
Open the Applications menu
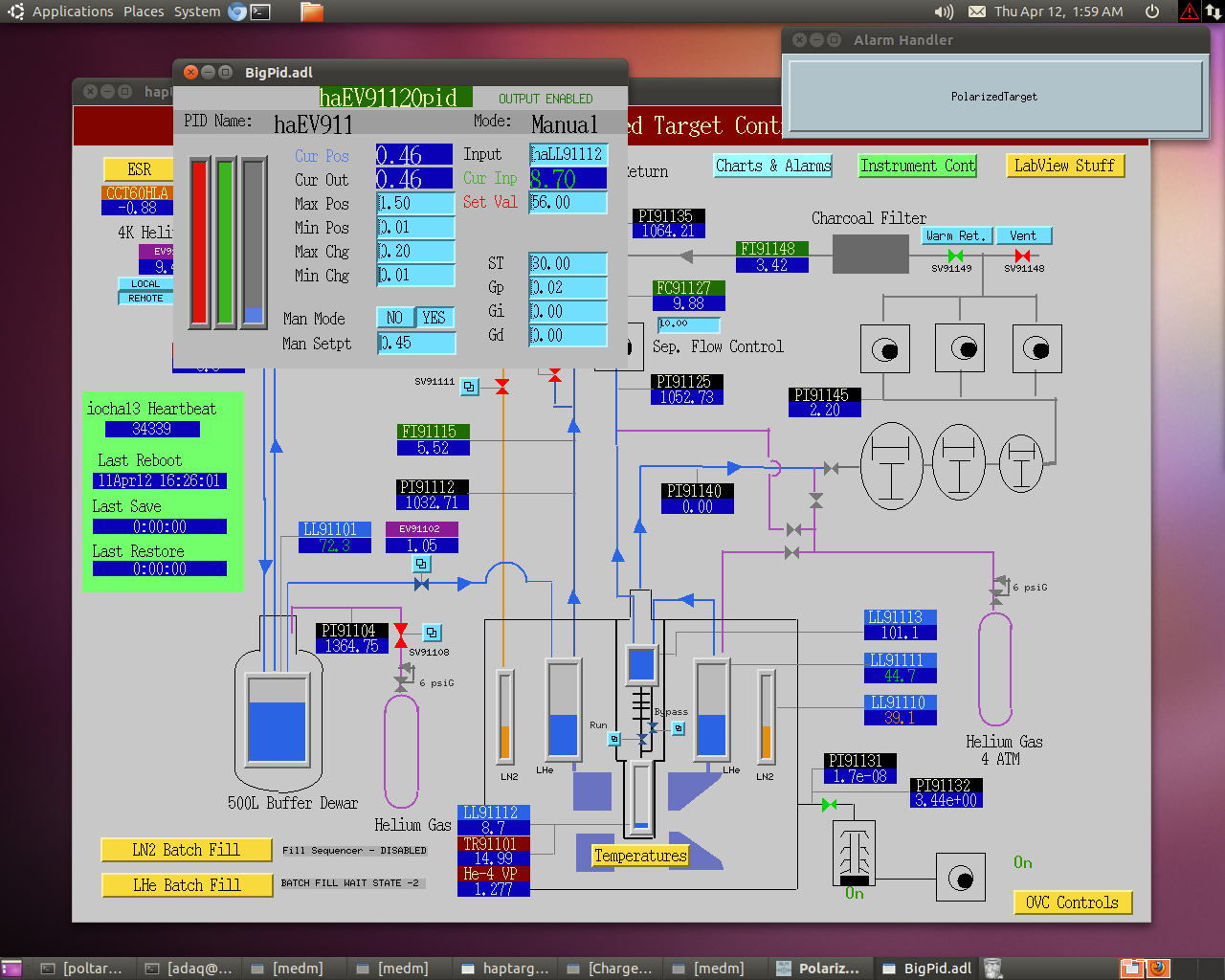pos(73,11)
